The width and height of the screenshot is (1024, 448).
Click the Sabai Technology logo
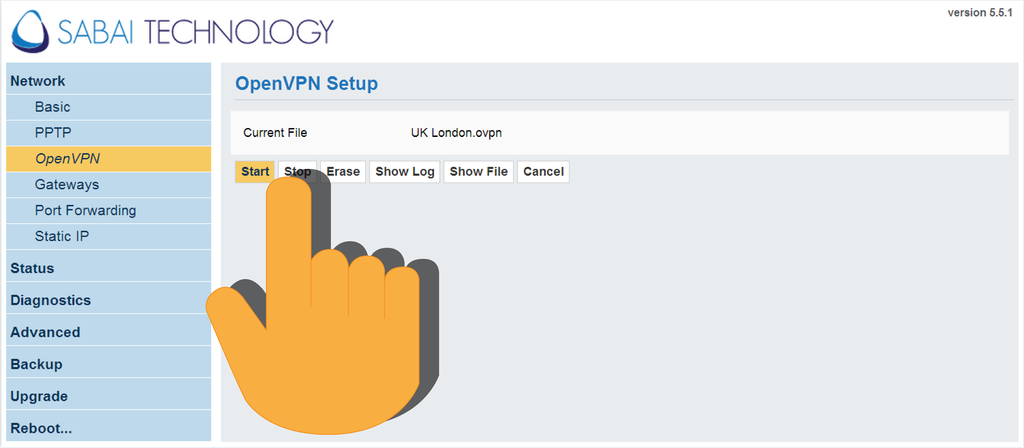pyautogui.click(x=173, y=31)
